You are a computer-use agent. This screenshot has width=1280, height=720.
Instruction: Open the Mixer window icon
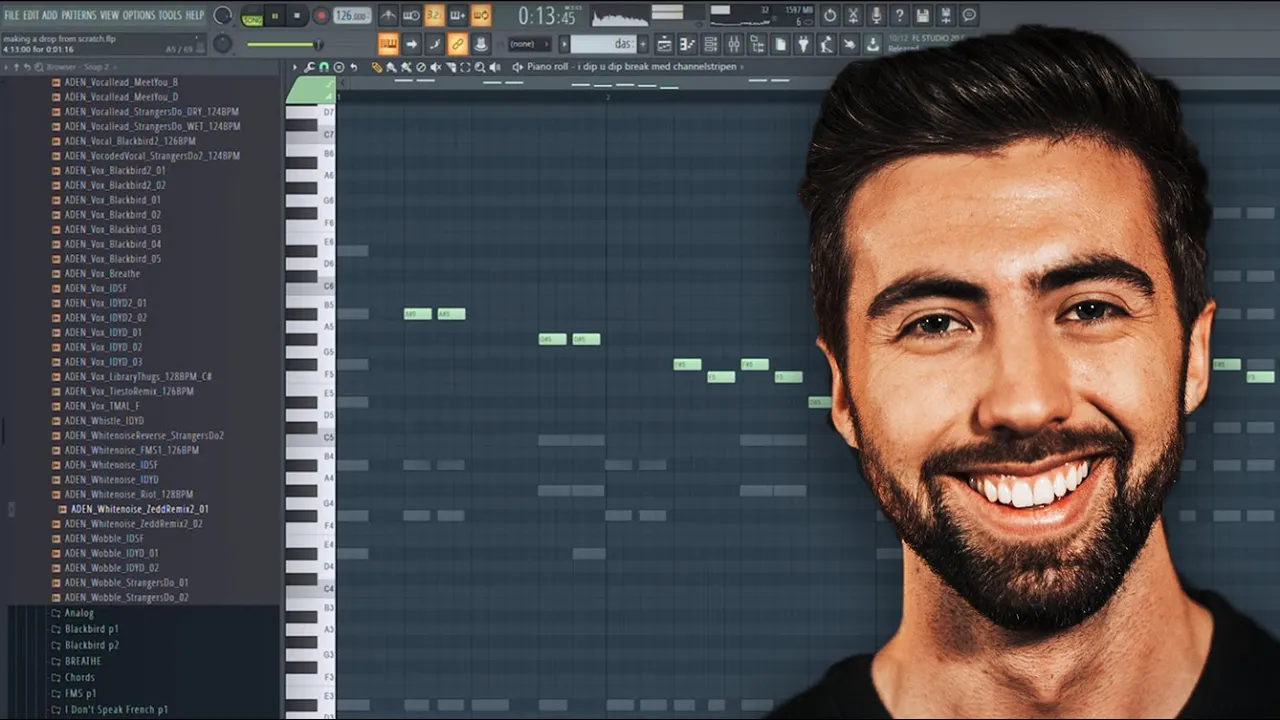click(733, 44)
